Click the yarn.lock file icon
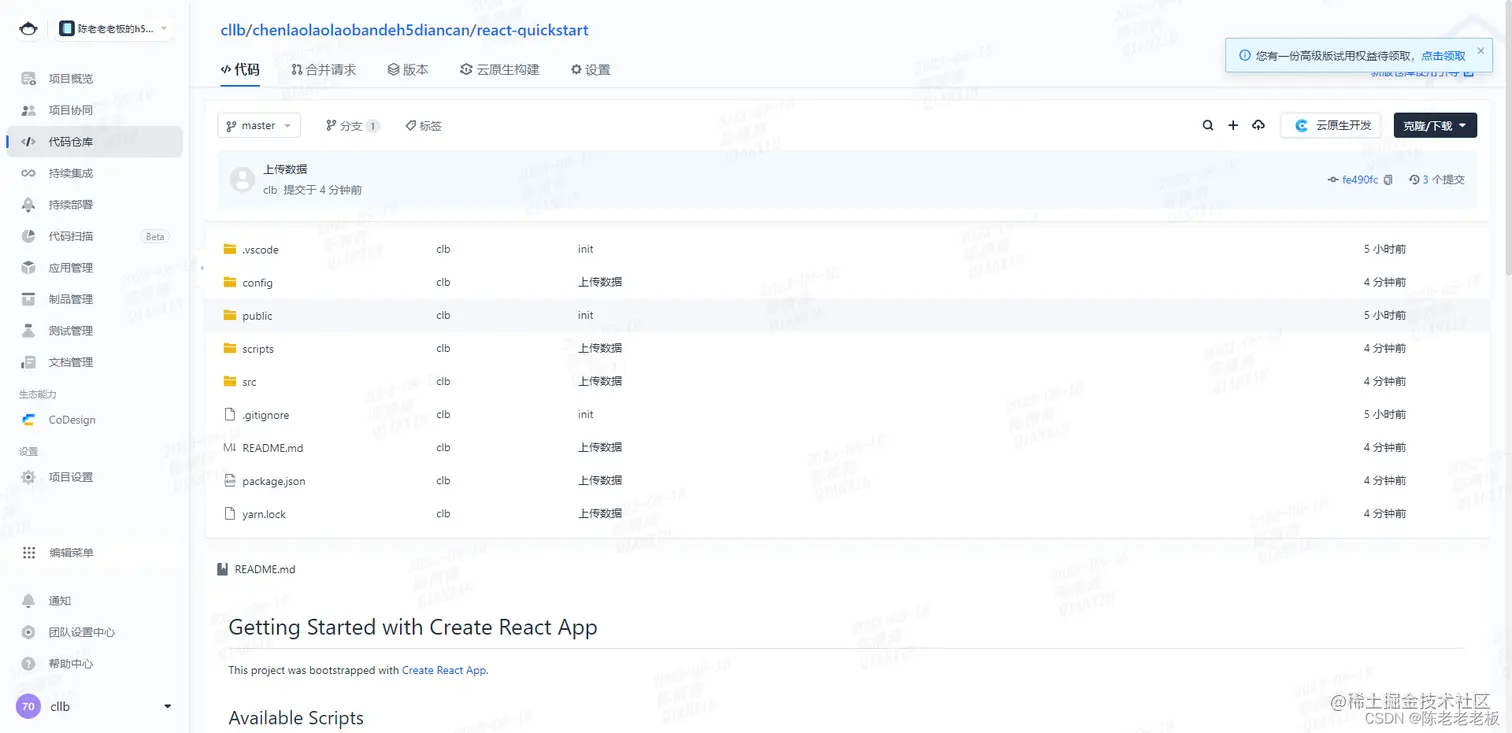1512x733 pixels. [230, 513]
